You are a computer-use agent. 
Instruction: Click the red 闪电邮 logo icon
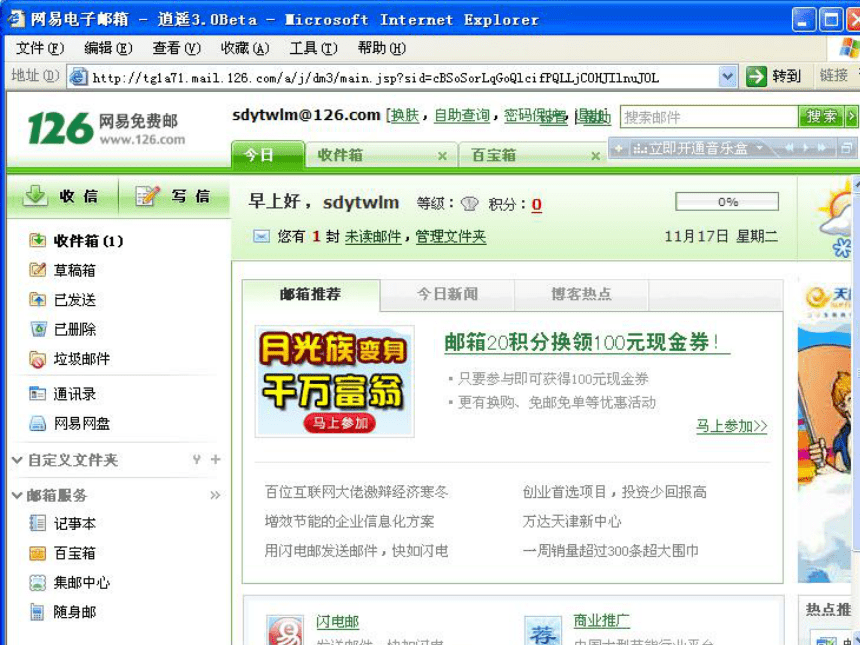click(285, 630)
